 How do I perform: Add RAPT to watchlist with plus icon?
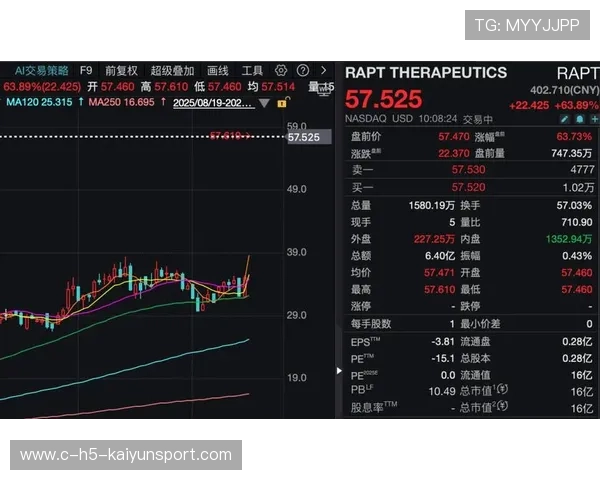[x=595, y=119]
